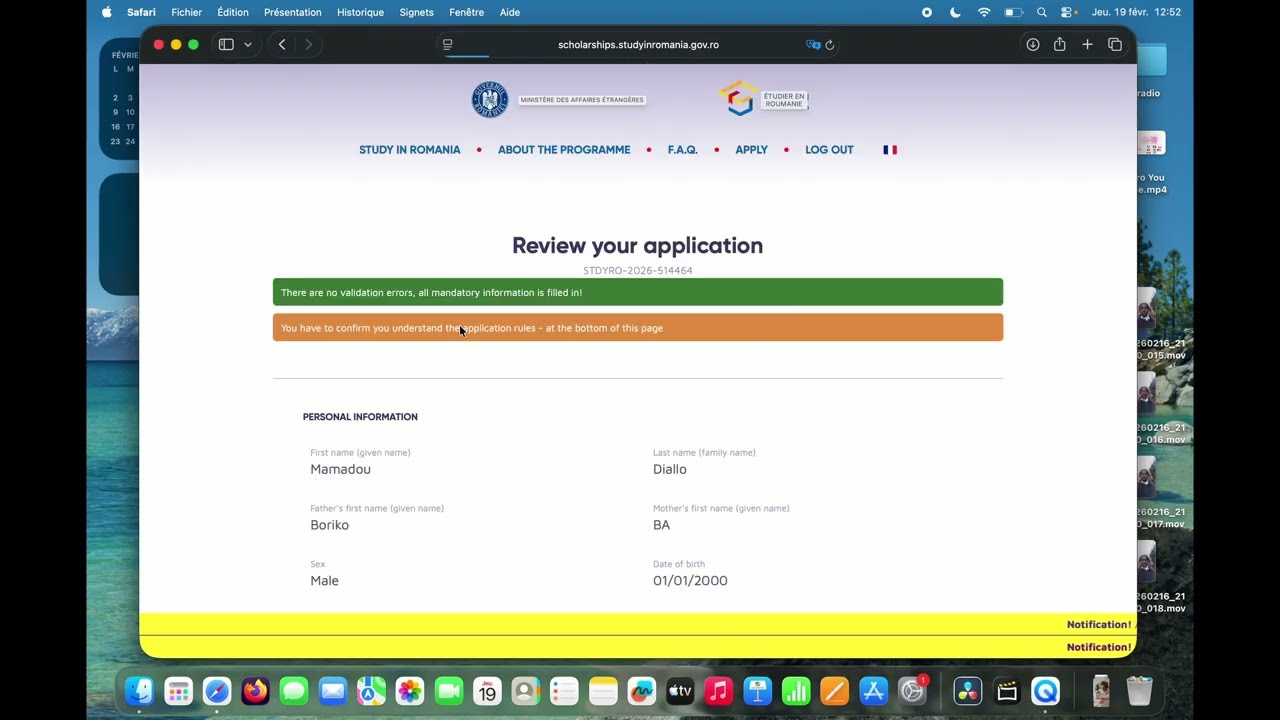Click the Étudier en Roumanie logo
This screenshot has height=720, width=1280.
pyautogui.click(x=763, y=99)
